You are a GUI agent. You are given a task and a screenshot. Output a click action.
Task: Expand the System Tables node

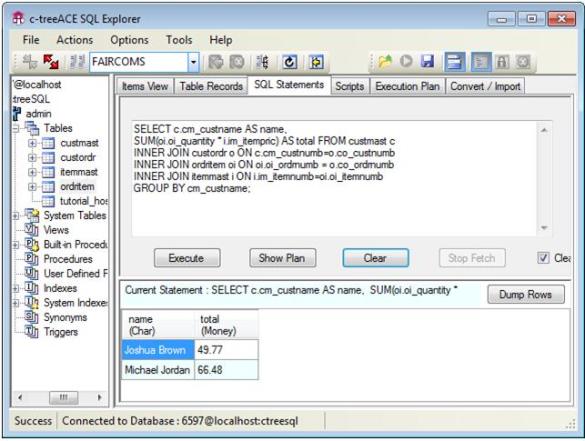(16, 216)
